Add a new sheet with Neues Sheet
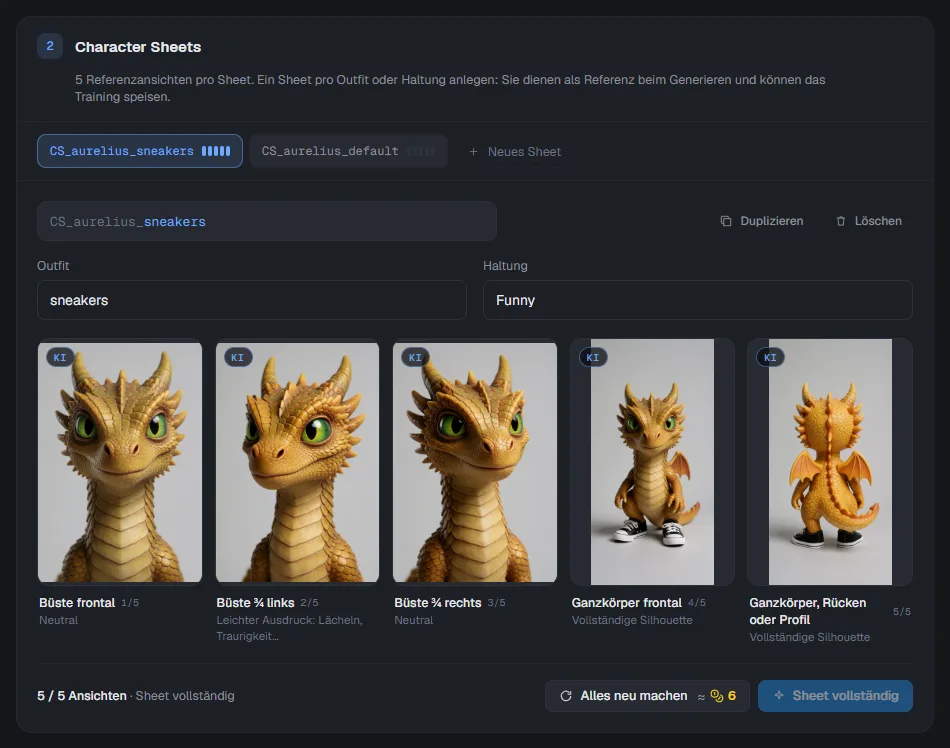The height and width of the screenshot is (748, 950). pyautogui.click(x=515, y=151)
